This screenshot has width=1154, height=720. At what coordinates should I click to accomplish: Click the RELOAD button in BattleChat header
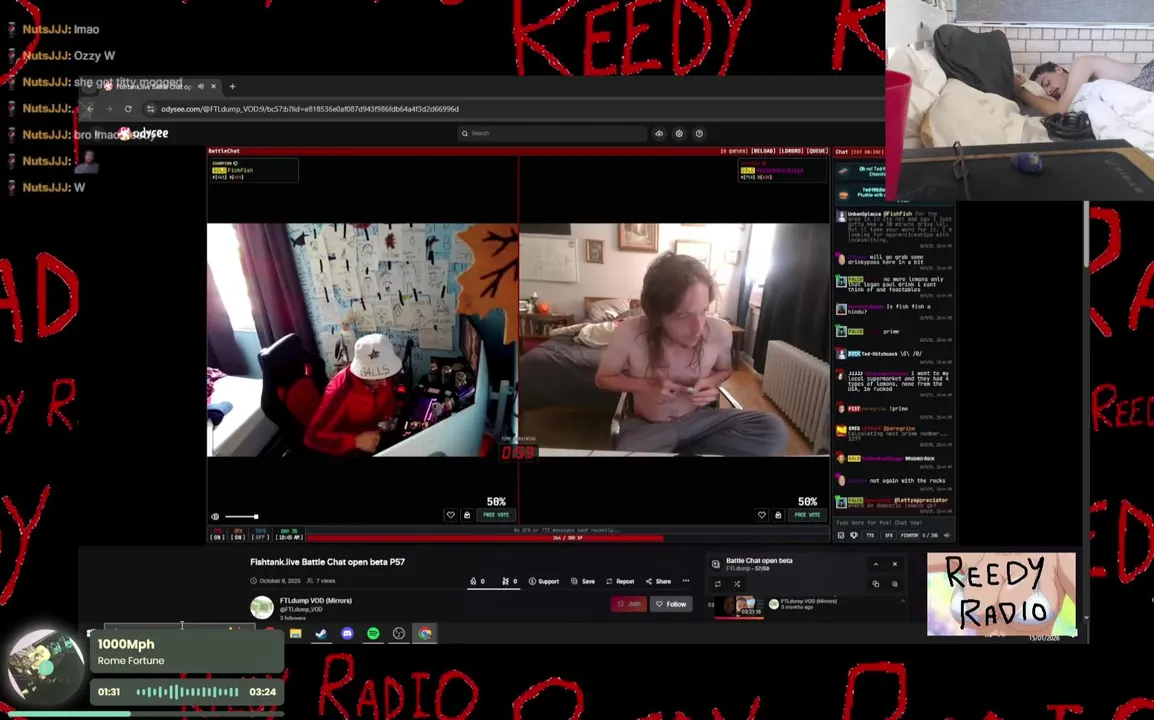point(763,151)
